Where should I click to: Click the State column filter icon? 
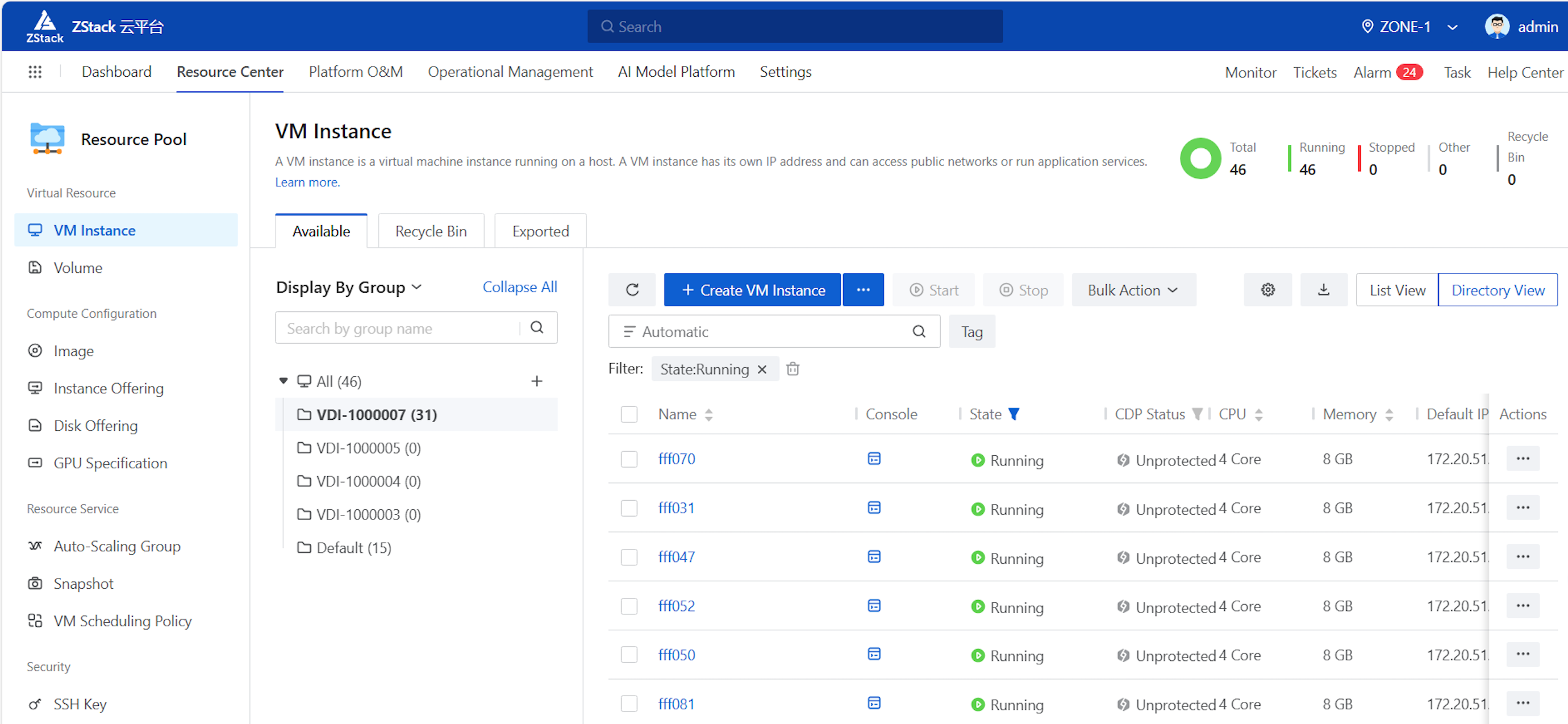tap(1014, 414)
